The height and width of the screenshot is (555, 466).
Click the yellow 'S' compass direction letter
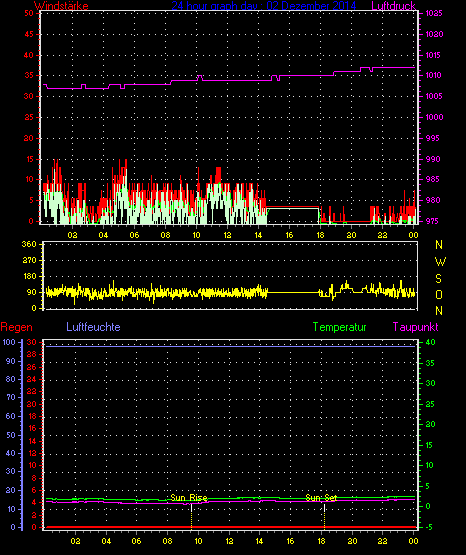(438, 279)
